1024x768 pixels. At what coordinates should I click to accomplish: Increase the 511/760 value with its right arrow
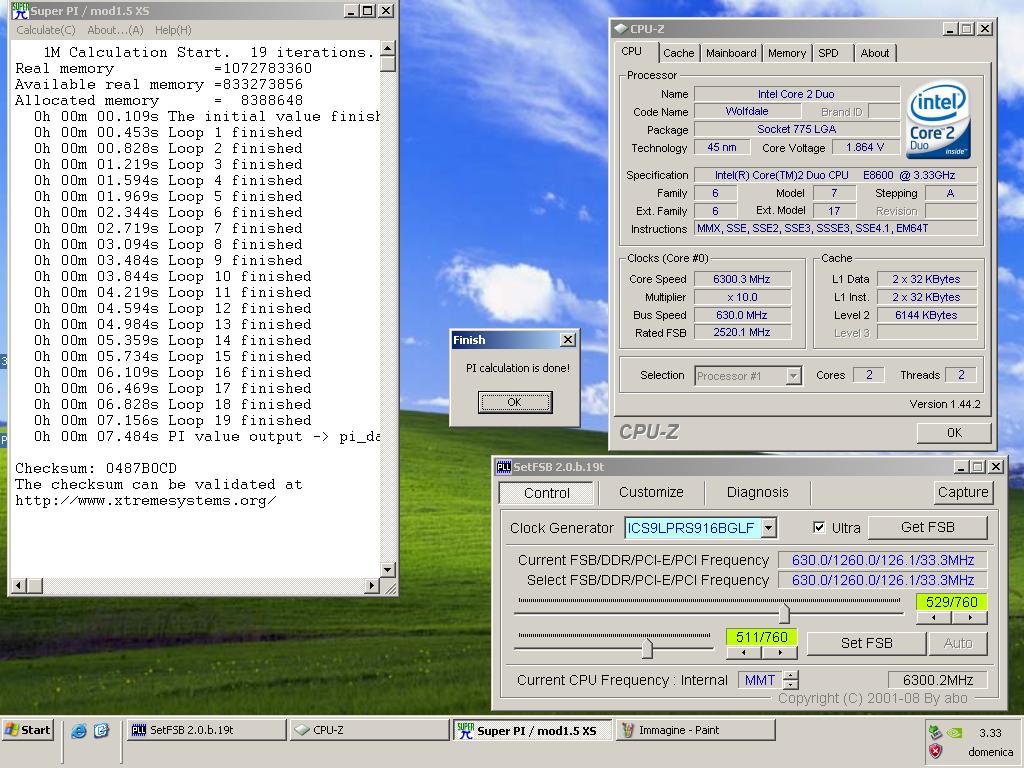[780, 652]
